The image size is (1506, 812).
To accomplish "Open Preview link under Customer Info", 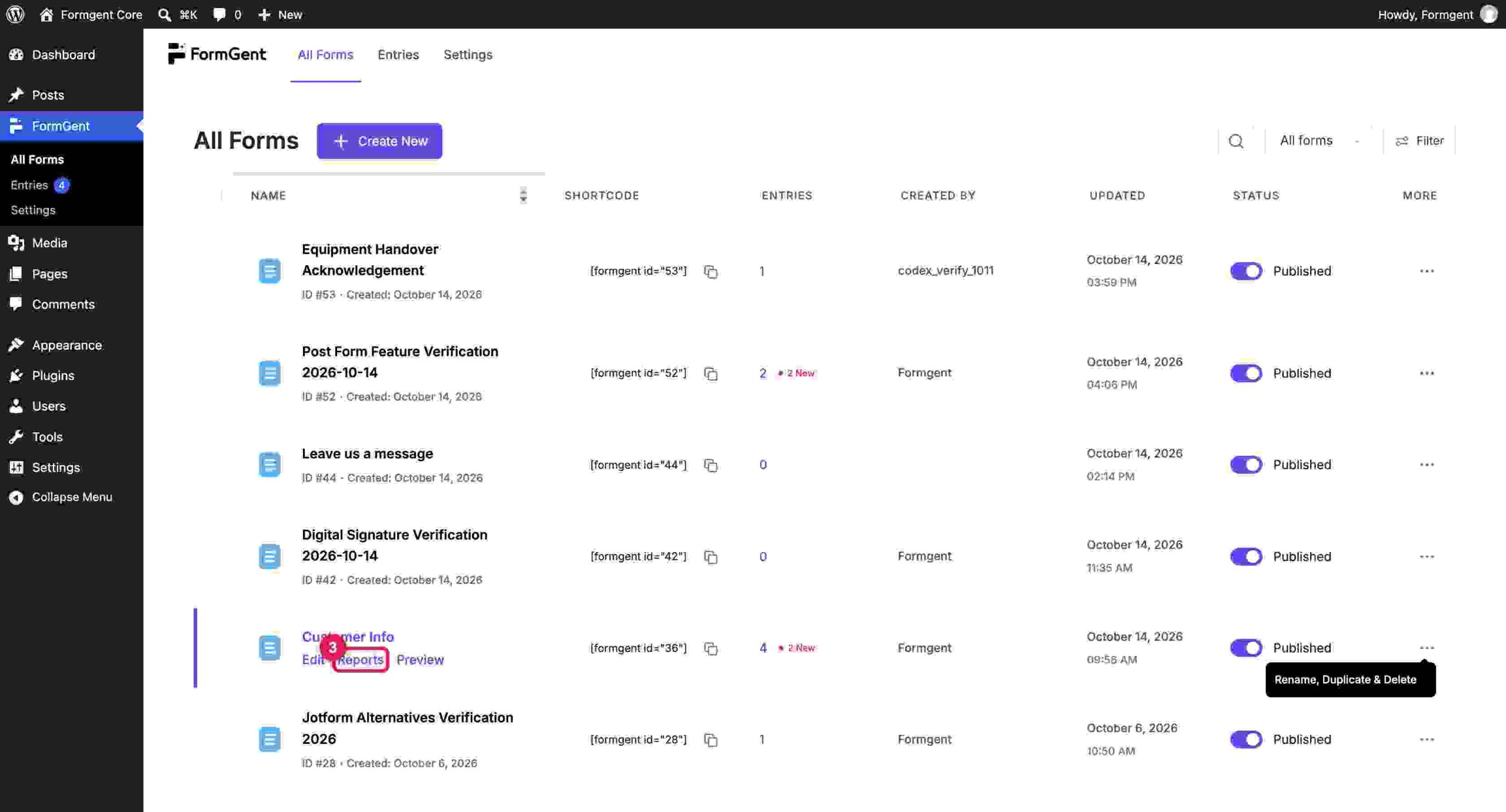I will coord(420,660).
